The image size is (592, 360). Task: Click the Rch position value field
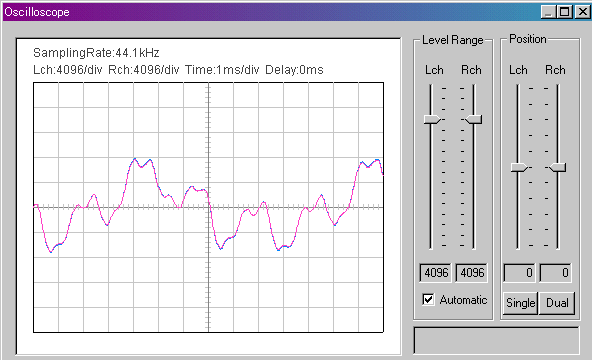click(x=555, y=272)
